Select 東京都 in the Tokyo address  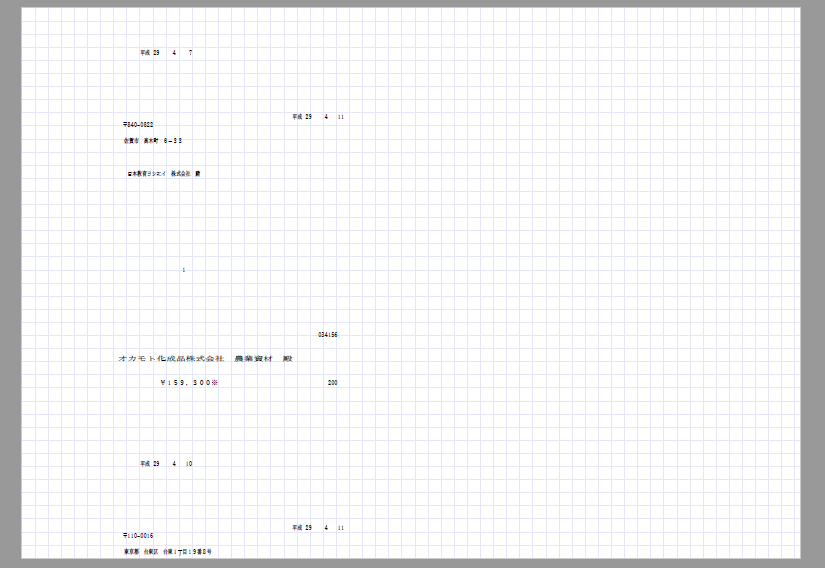[131, 551]
